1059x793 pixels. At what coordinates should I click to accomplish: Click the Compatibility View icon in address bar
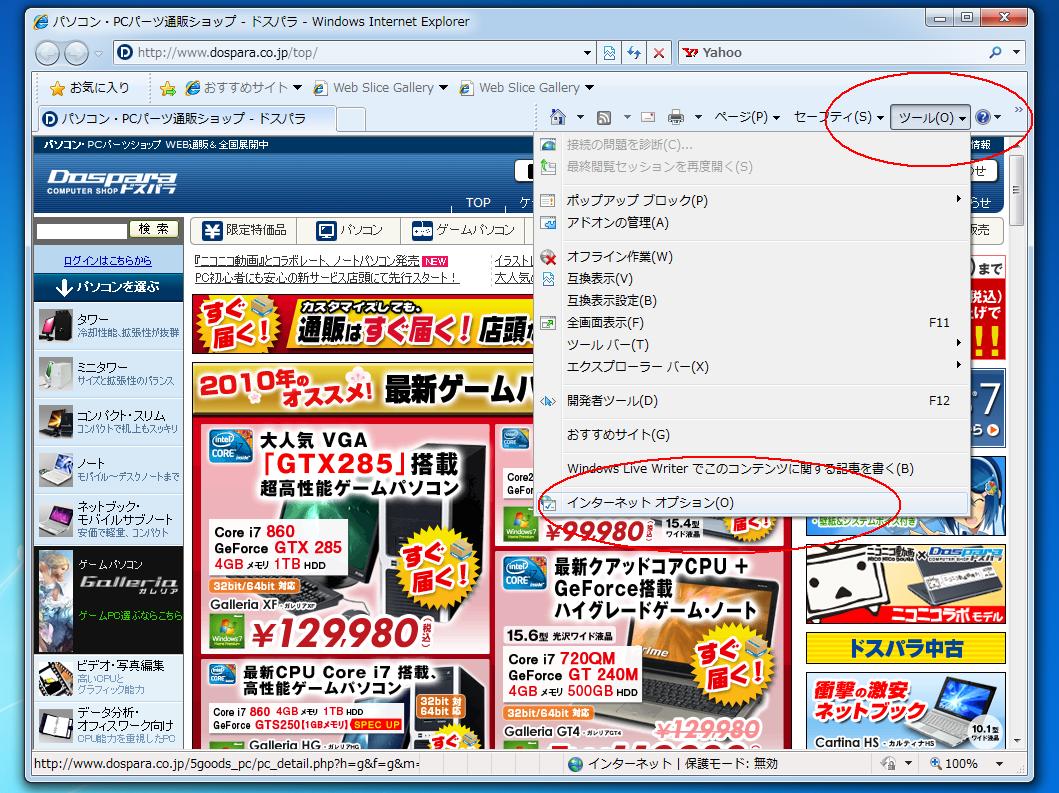[x=609, y=53]
